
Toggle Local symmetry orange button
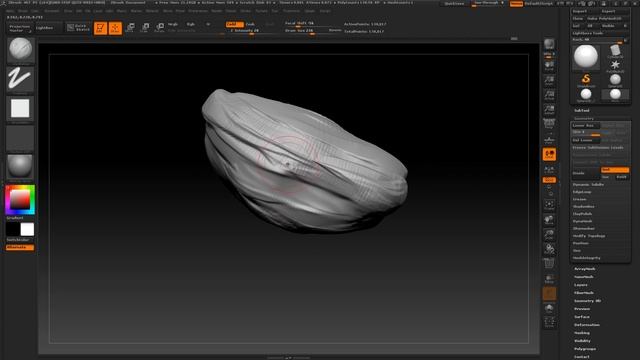pos(549,154)
